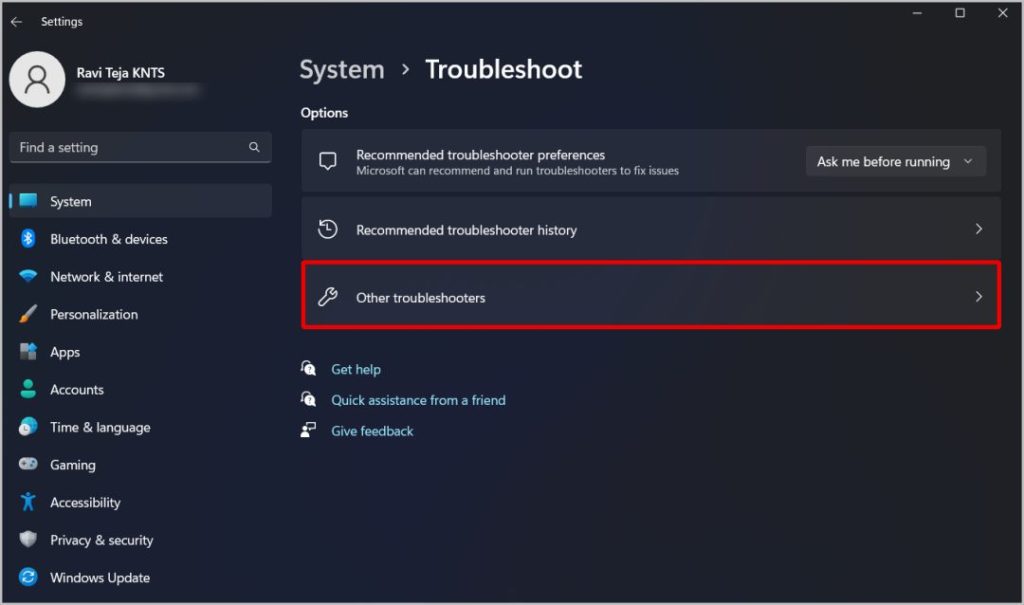Expand Other troubleshooters chevron
Viewport: 1024px width, 605px height.
click(x=978, y=297)
